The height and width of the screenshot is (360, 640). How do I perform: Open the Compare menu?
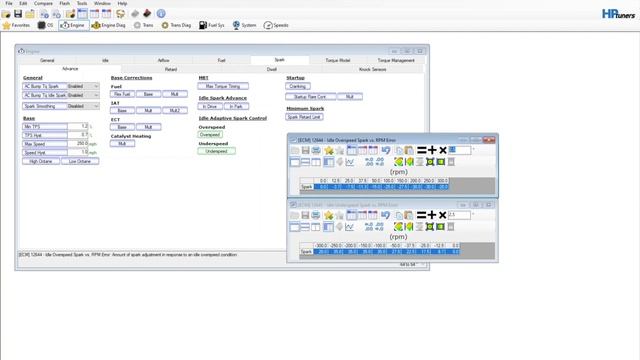[x=43, y=3]
